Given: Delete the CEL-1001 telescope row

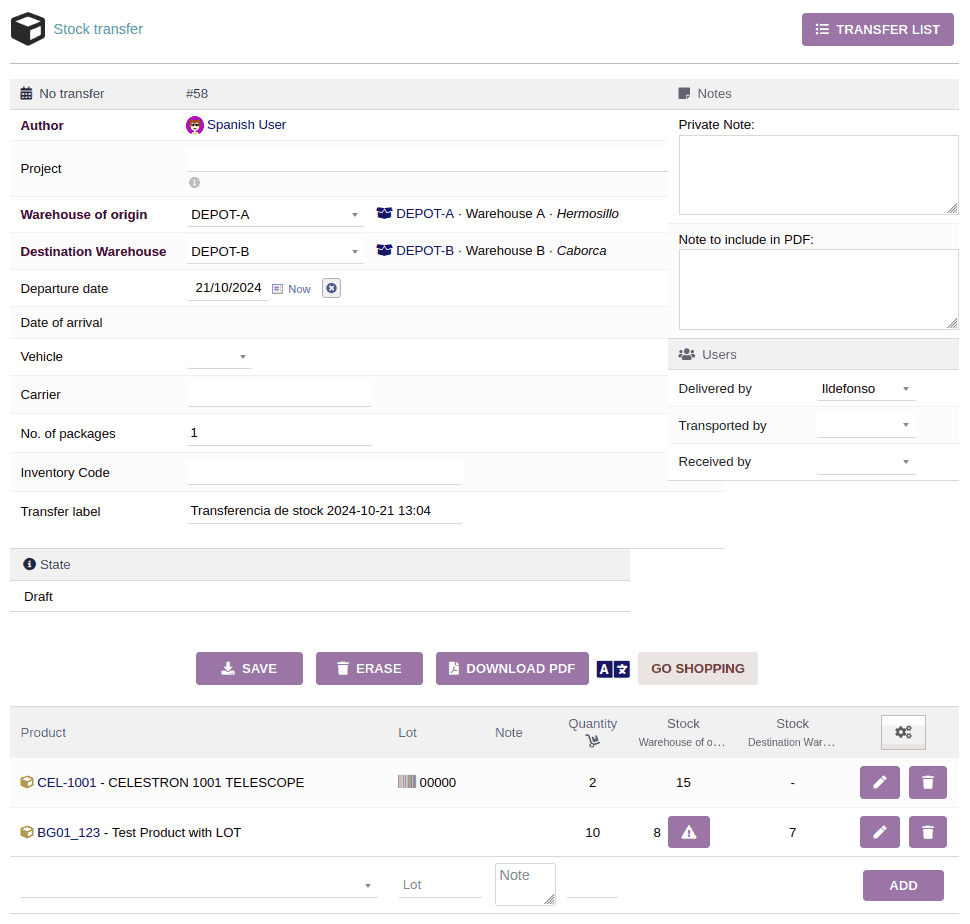Looking at the screenshot, I should pos(927,782).
